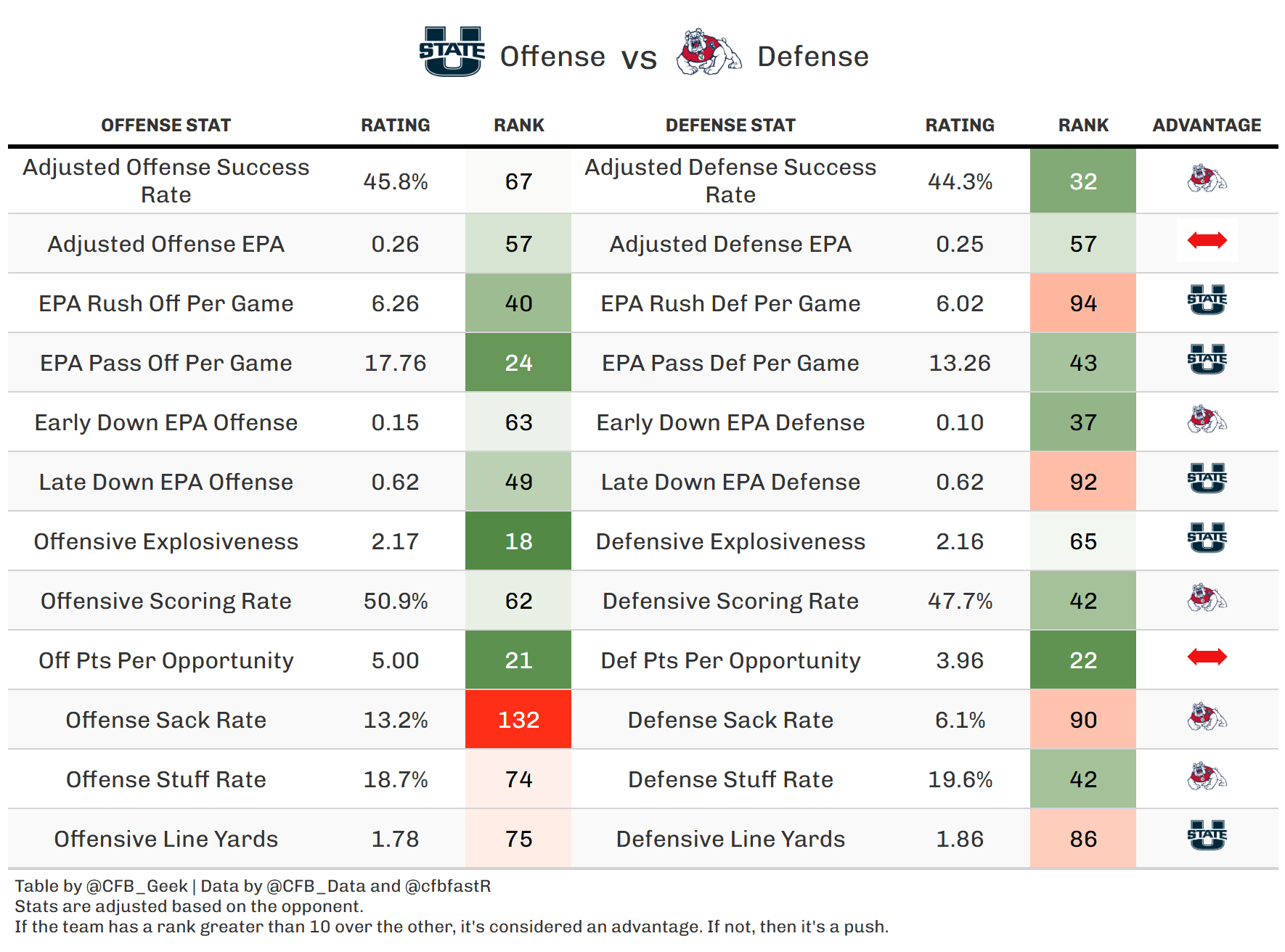Click the bulldog advantage icon for Early Down EPA
The image size is (1285, 952).
click(1207, 419)
